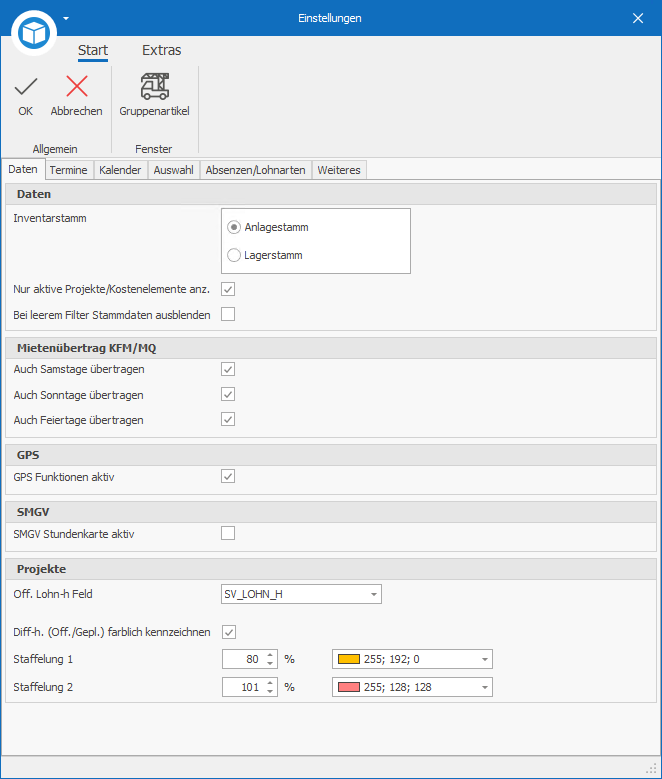Increase Staffelung 1 value with up arrow
Image resolution: width=662 pixels, height=779 pixels.
[x=270, y=655]
